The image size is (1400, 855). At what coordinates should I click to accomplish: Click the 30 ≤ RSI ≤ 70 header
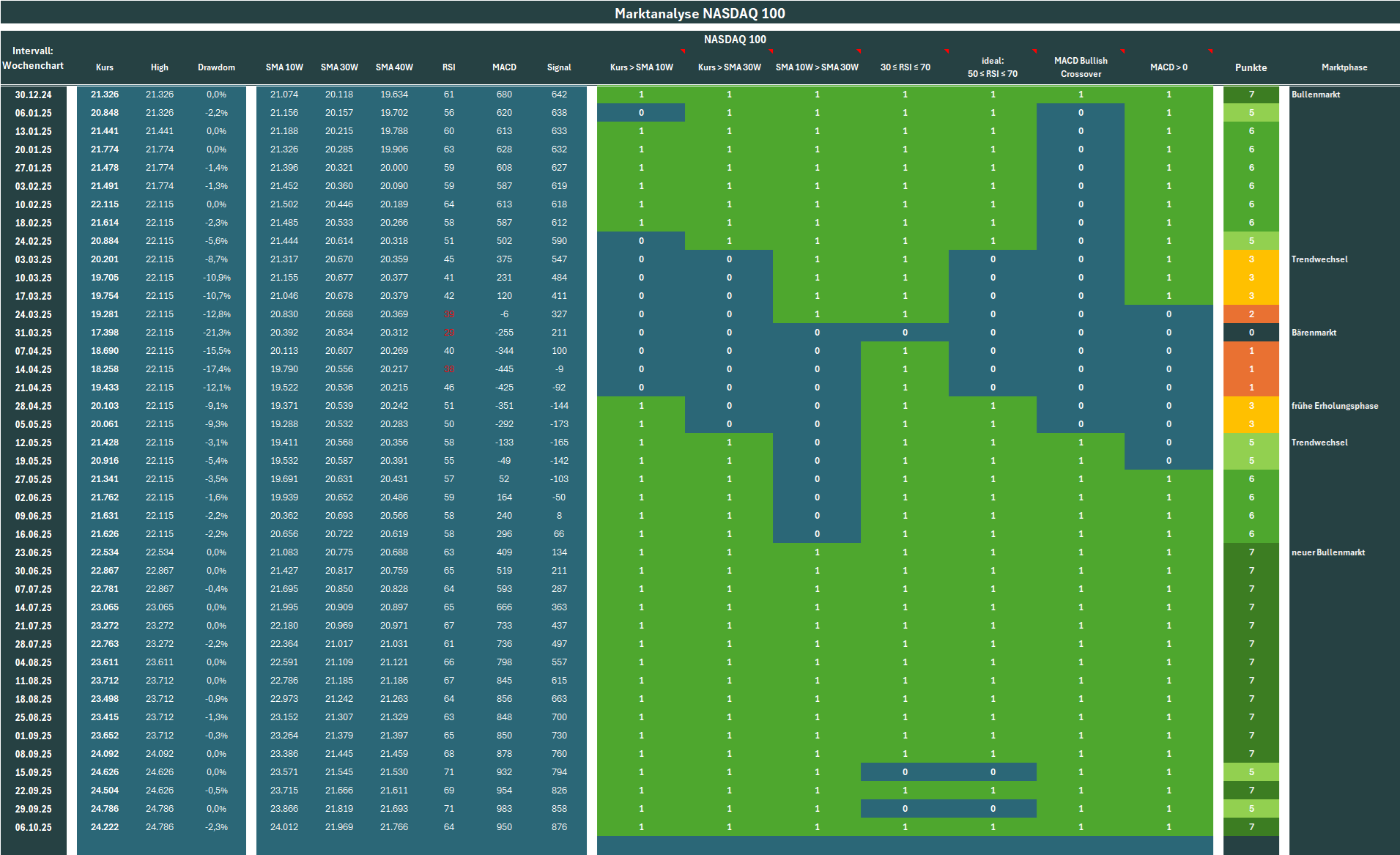[905, 67]
